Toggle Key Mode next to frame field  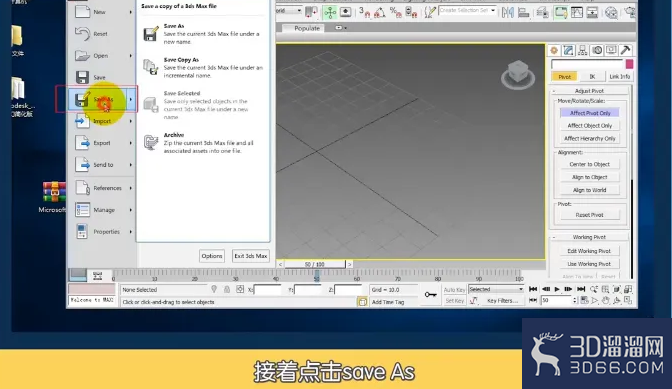tap(533, 301)
